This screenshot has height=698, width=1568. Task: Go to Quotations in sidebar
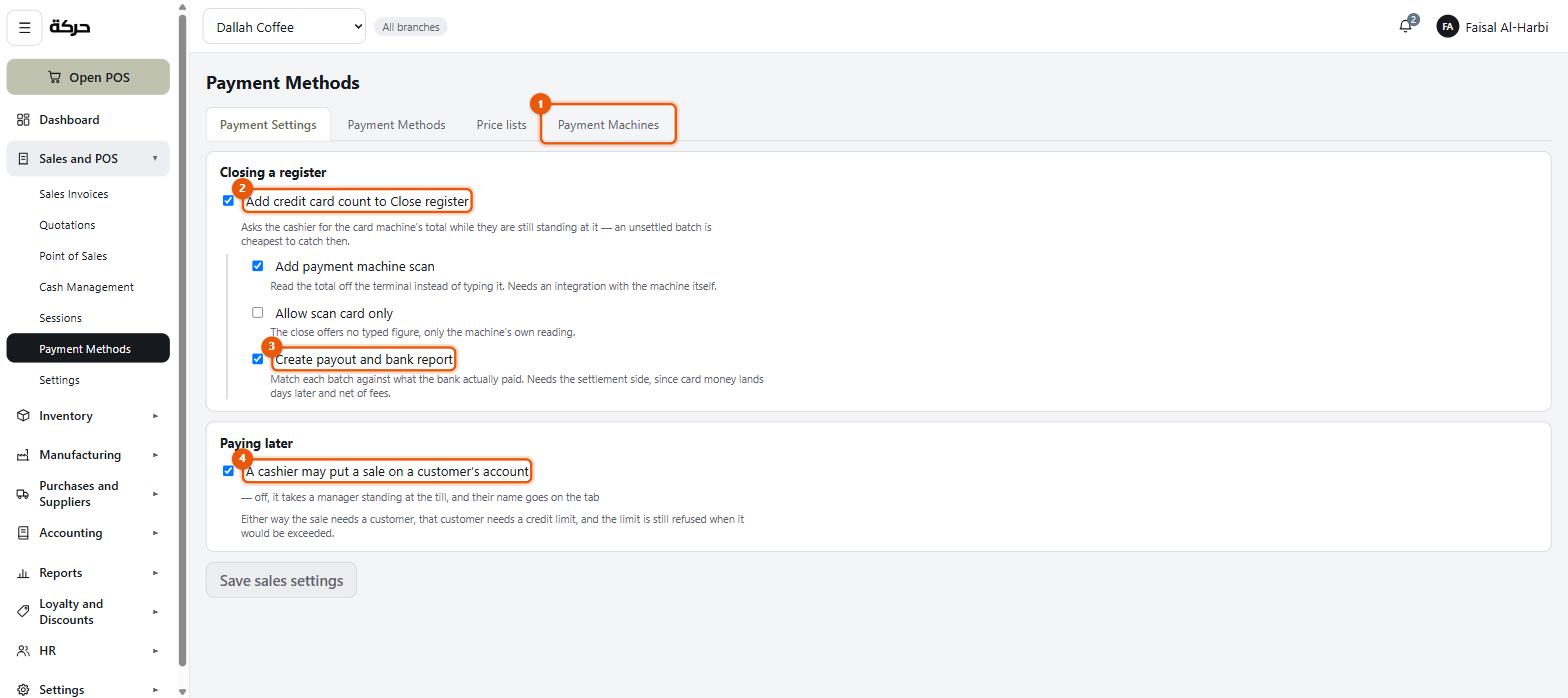(67, 225)
